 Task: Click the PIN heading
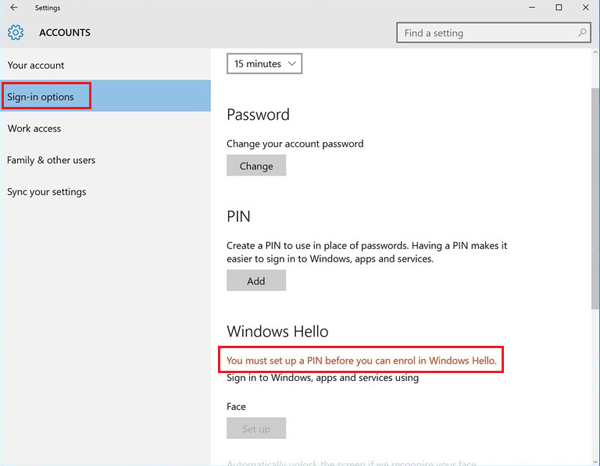pos(238,217)
